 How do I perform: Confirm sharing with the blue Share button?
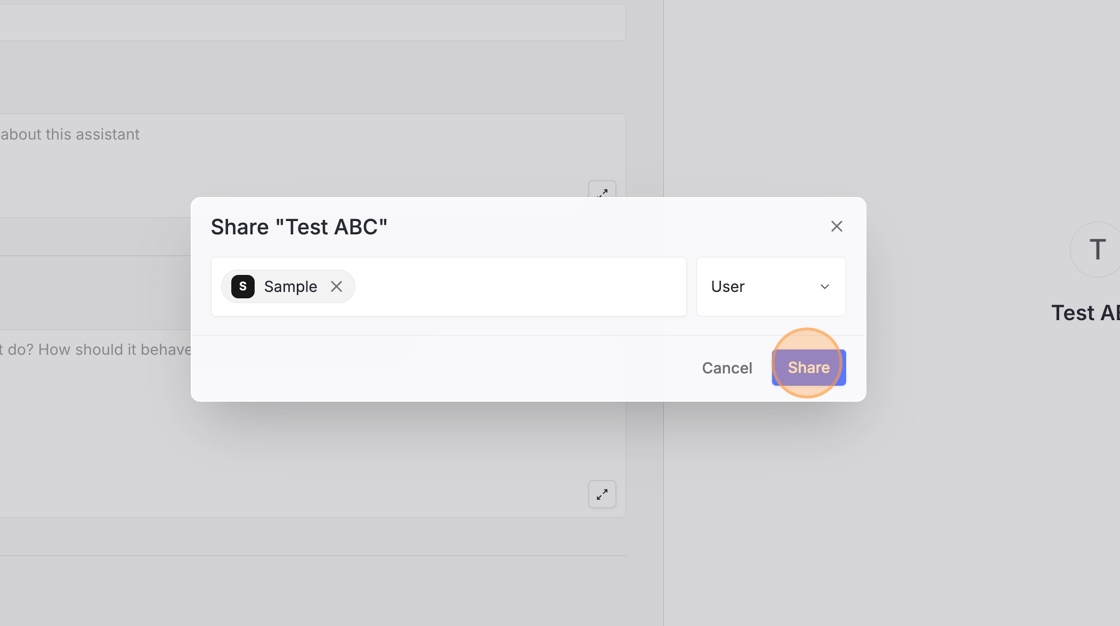point(808,368)
